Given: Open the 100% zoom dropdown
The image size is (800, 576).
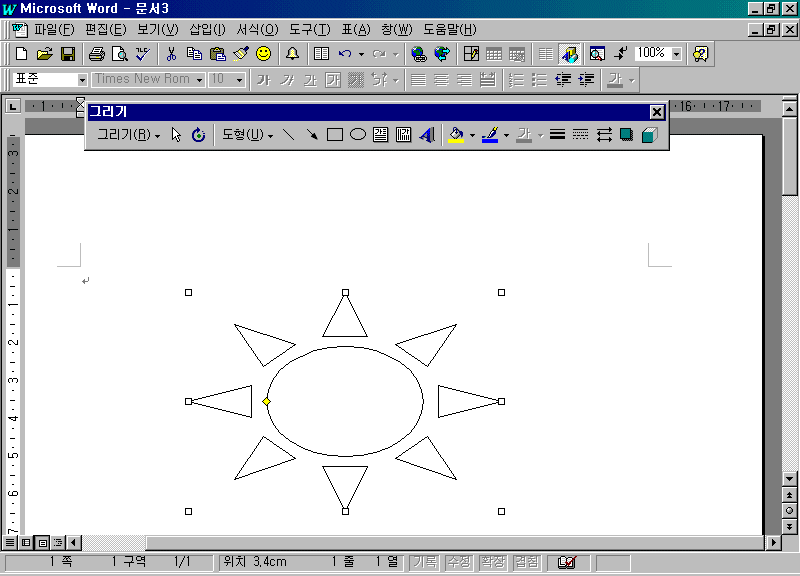Looking at the screenshot, I should click(x=677, y=54).
